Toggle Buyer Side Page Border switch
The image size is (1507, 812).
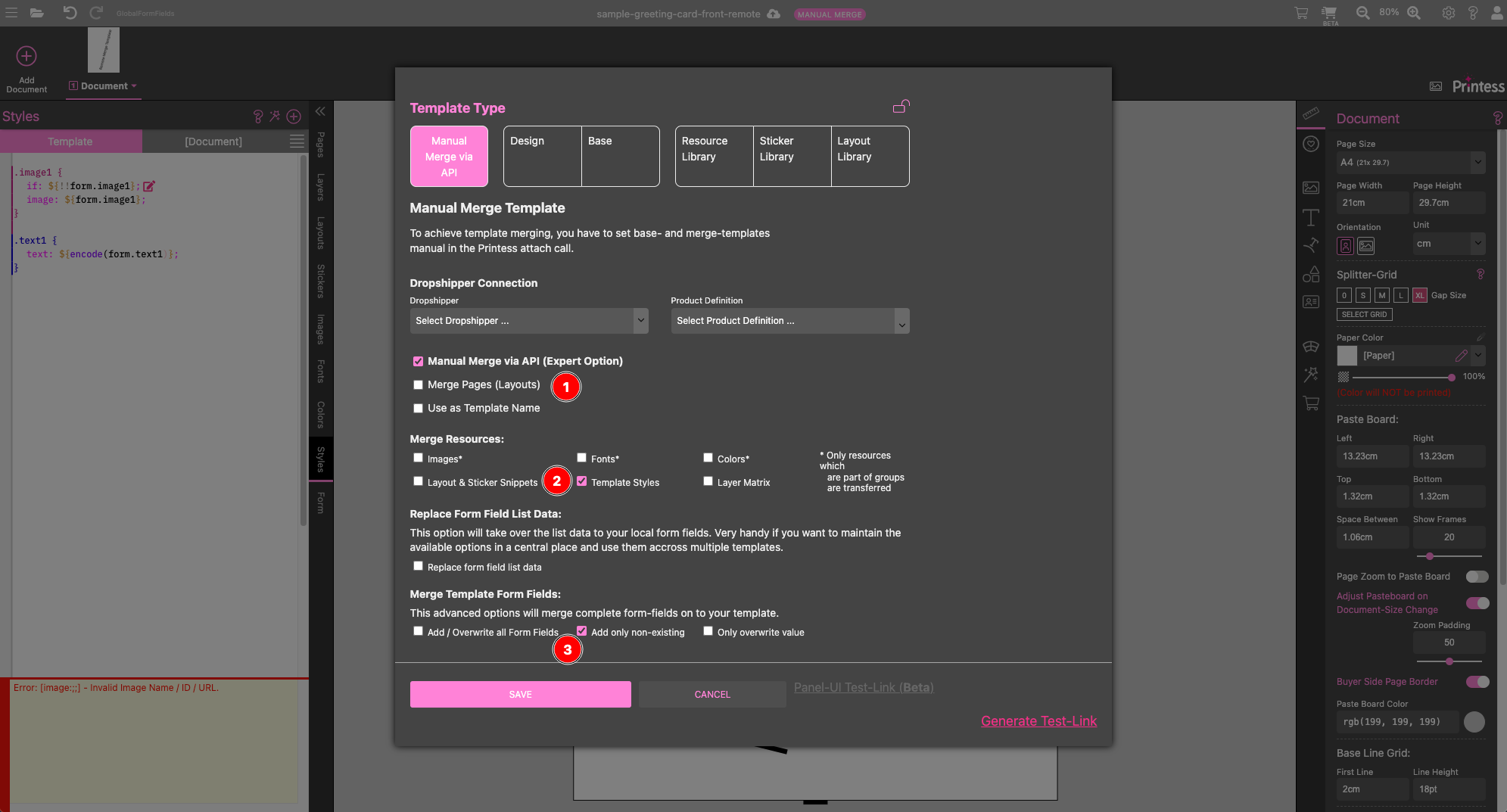click(x=1477, y=682)
